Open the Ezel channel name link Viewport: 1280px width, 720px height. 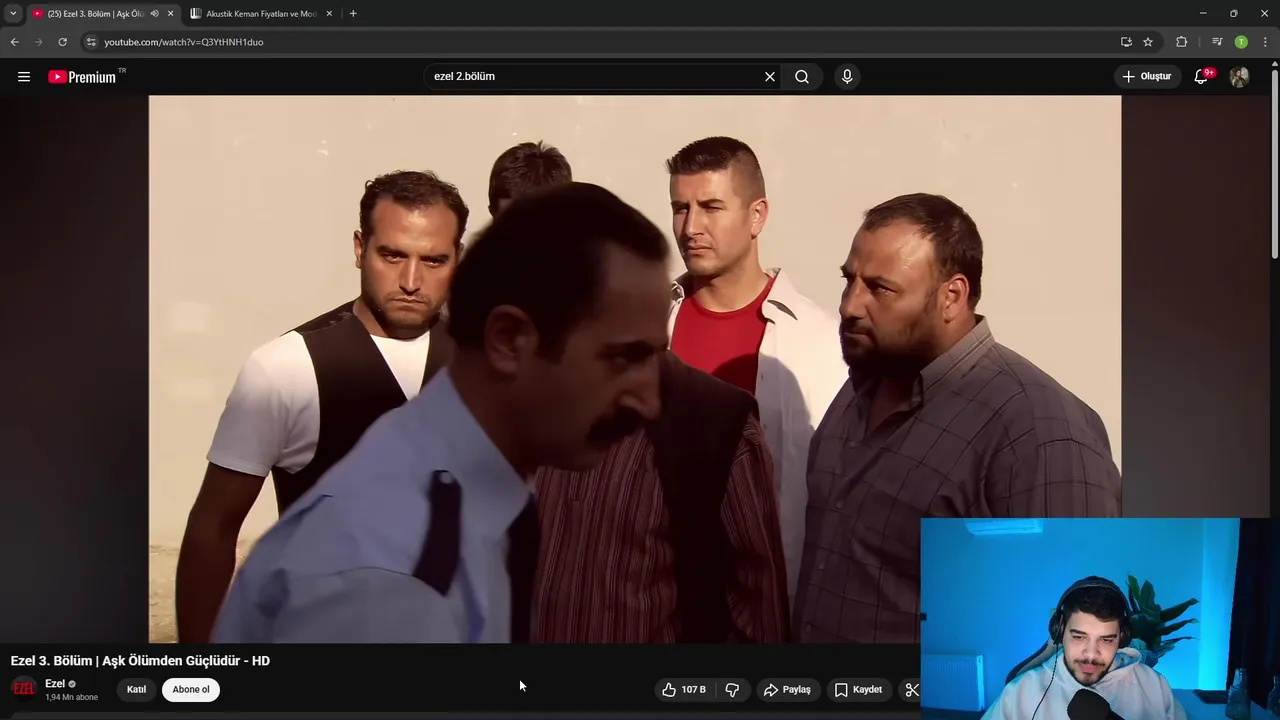click(x=55, y=684)
